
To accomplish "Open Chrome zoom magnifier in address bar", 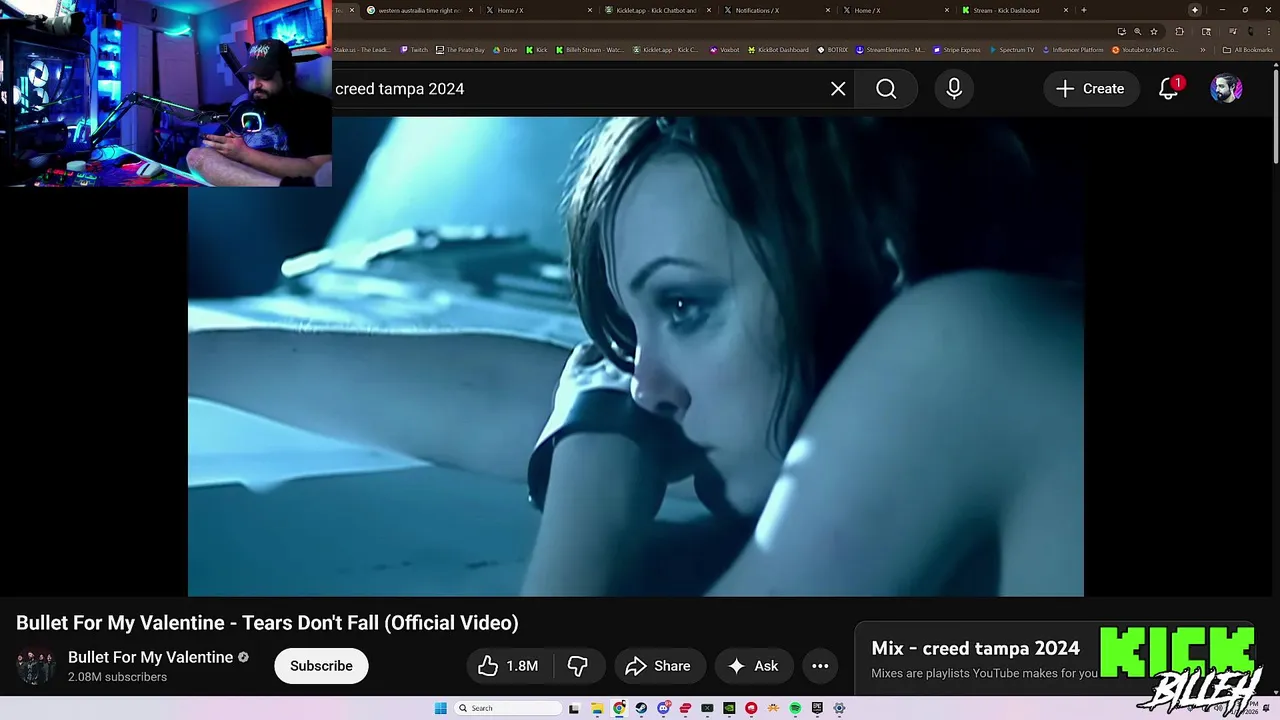I will coord(1137,31).
